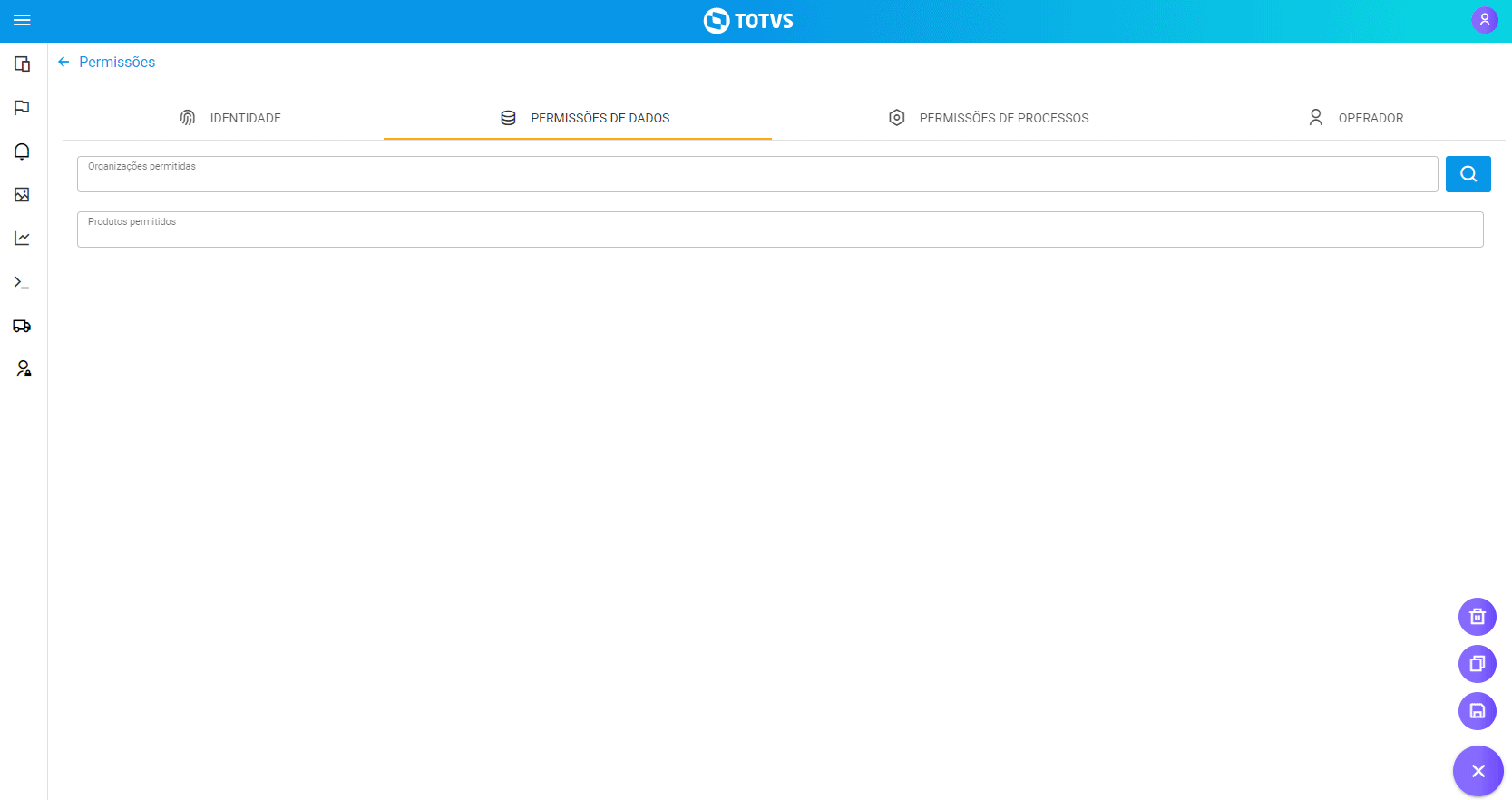This screenshot has width=1512, height=800.
Task: Open the line chart icon in sidebar
Action: pos(23,238)
